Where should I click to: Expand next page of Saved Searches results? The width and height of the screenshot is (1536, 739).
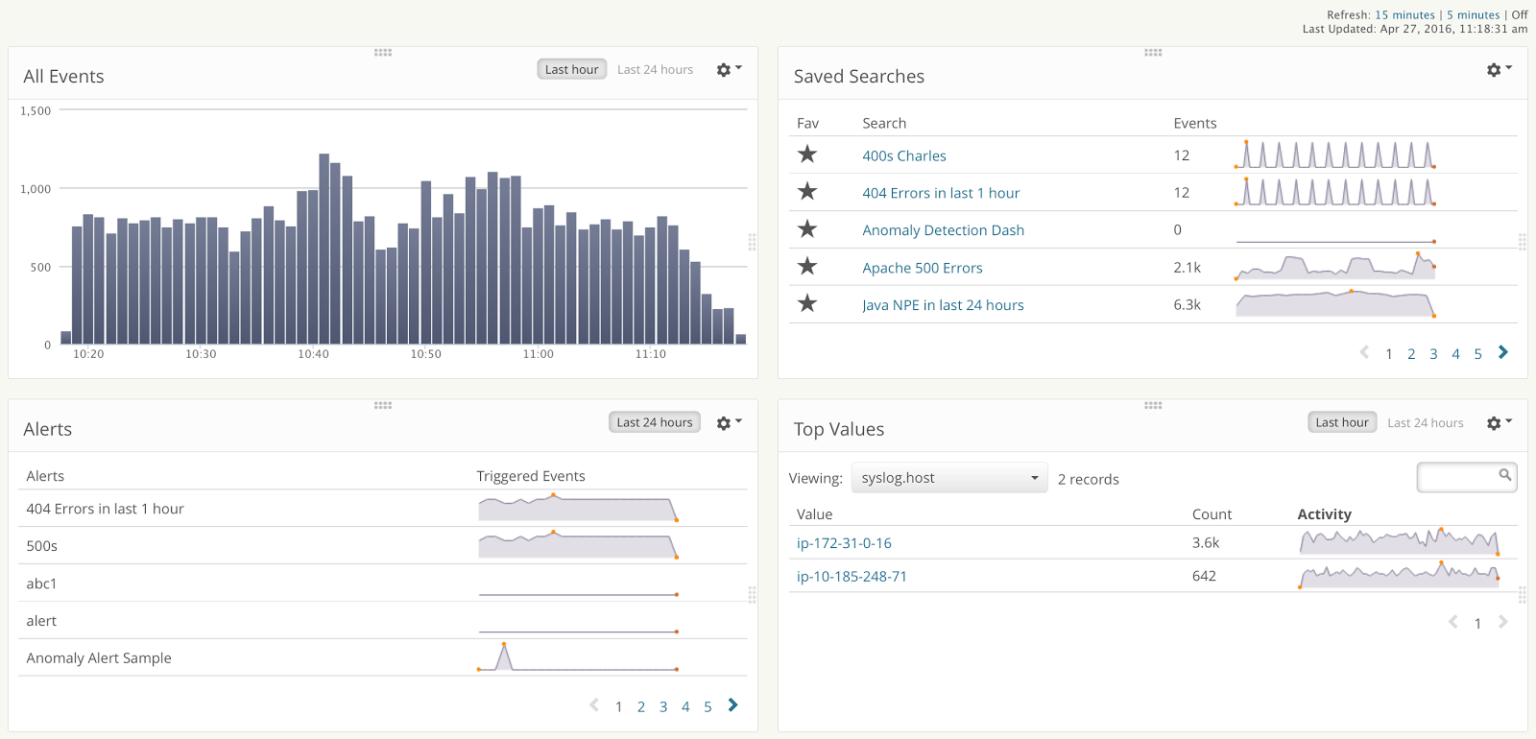click(x=1502, y=352)
